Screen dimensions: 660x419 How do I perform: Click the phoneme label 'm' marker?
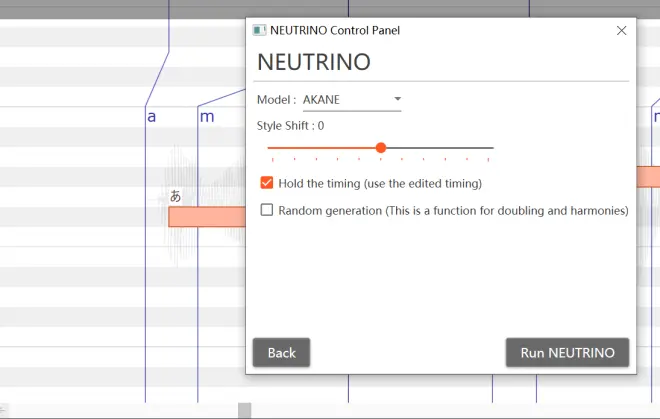click(x=207, y=116)
